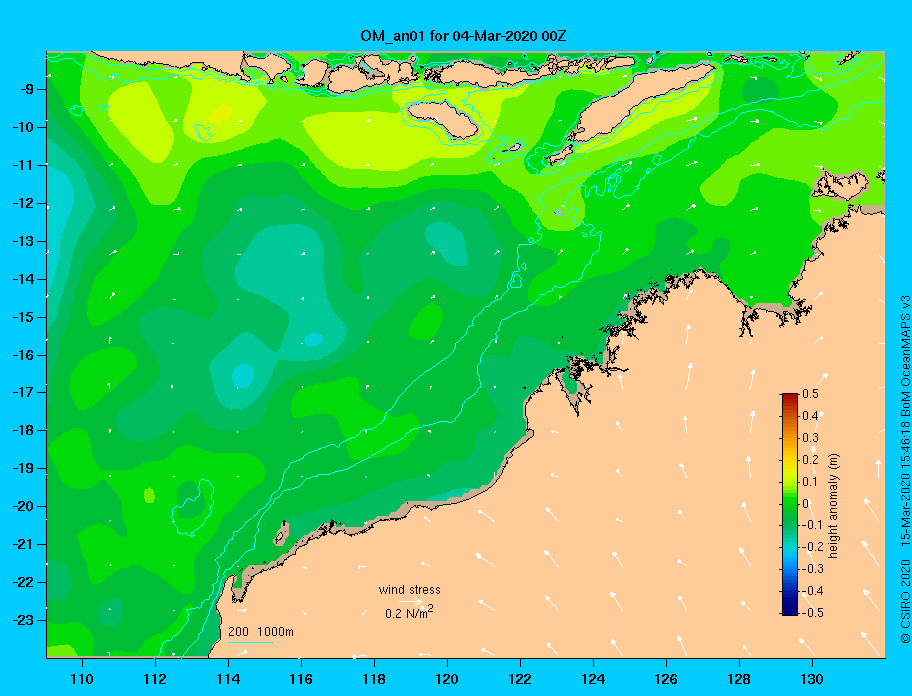The width and height of the screenshot is (912, 696).
Task: Click longitude label 120 on x-axis
Action: [x=447, y=679]
